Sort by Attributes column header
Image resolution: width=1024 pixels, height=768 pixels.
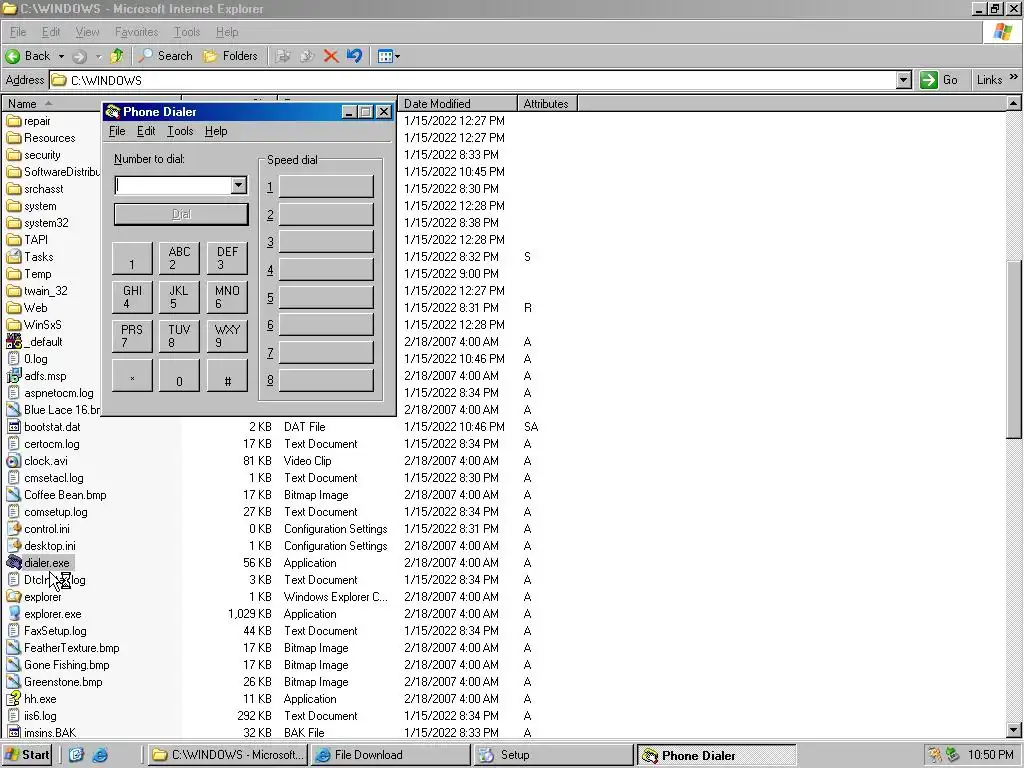[x=547, y=103]
